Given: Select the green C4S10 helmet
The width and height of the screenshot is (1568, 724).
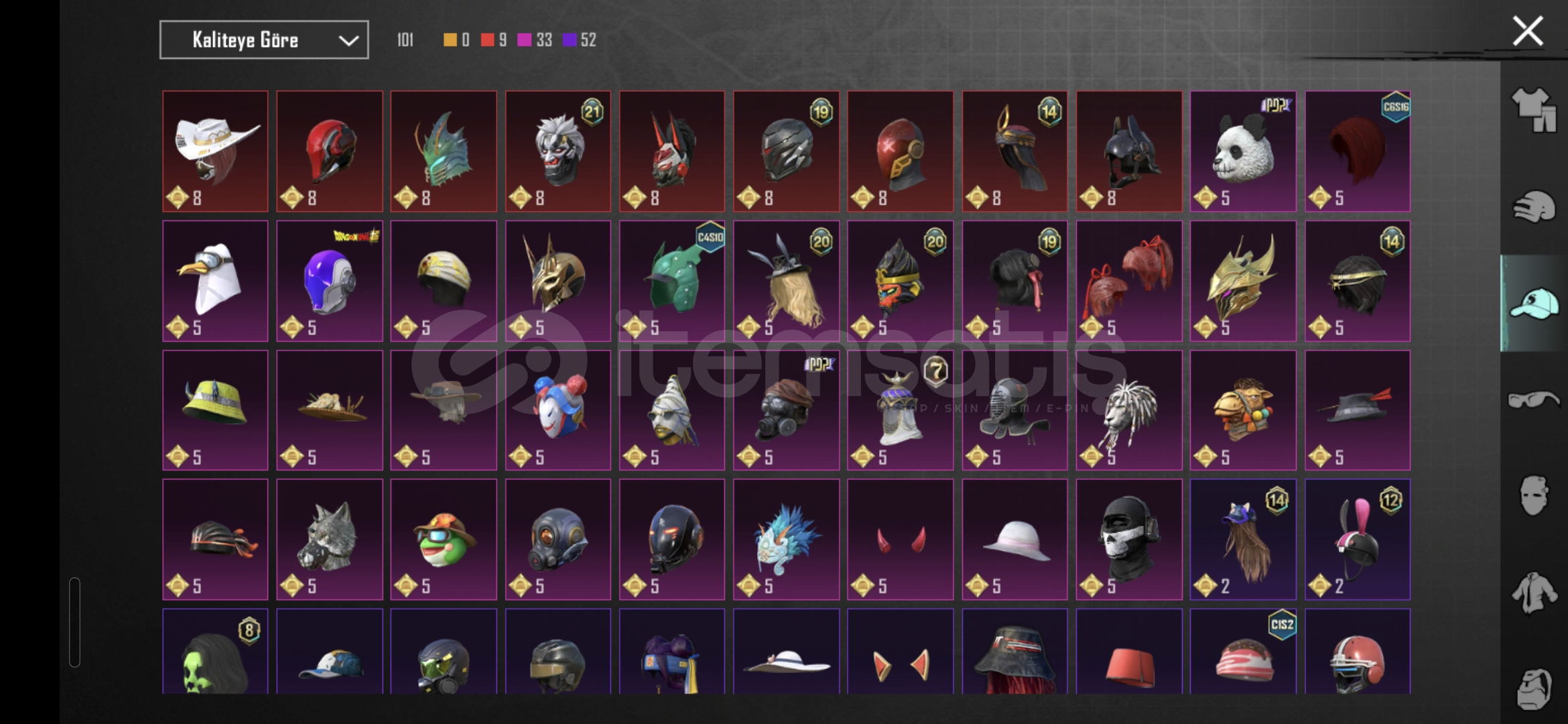Looking at the screenshot, I should pyautogui.click(x=672, y=281).
